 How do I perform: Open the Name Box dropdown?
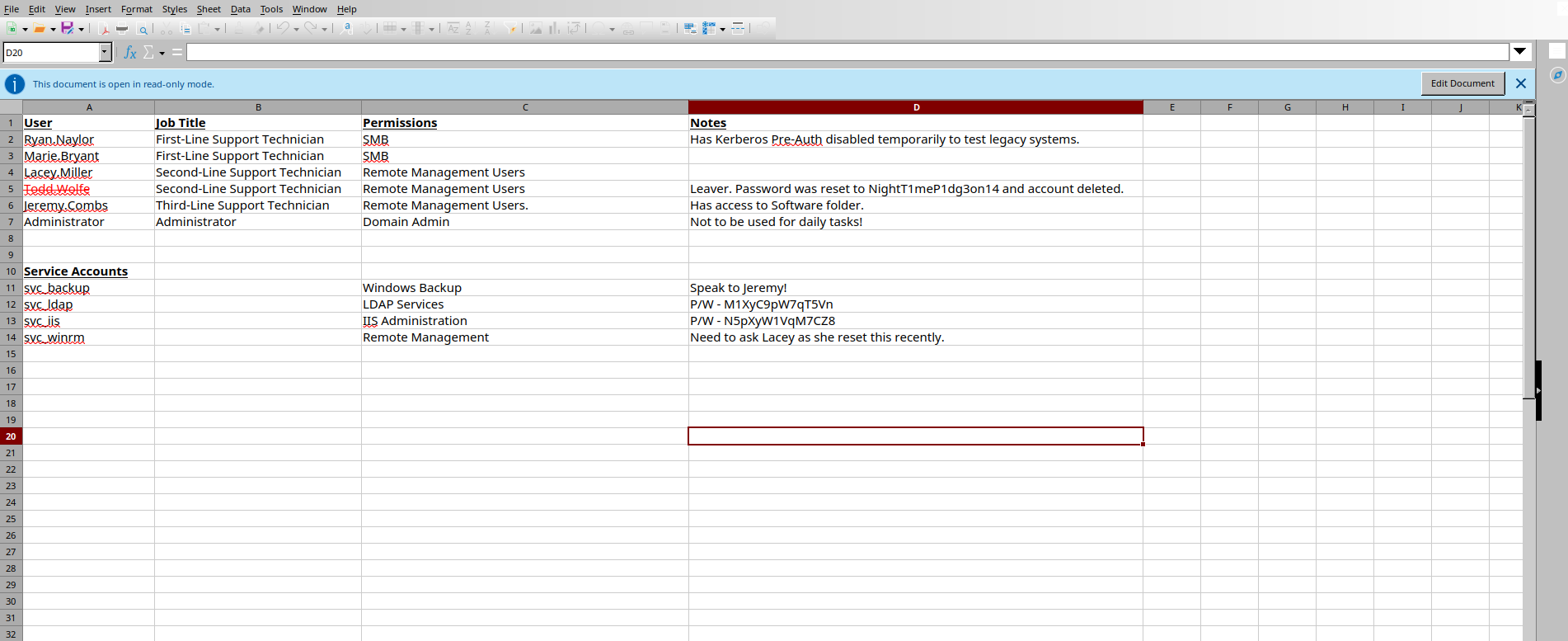(x=105, y=53)
